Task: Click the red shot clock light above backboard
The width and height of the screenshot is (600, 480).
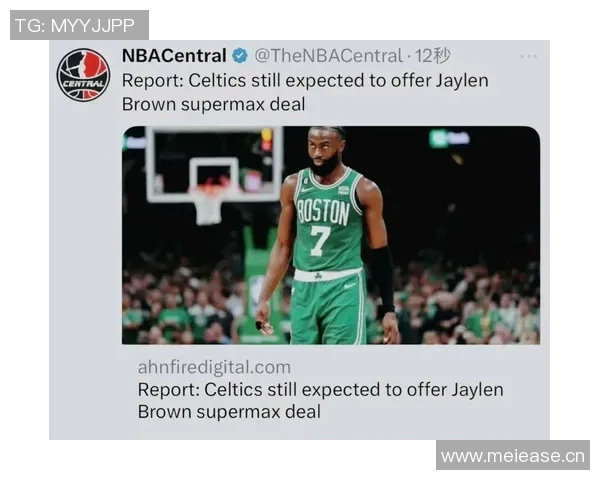Action: coord(266,139)
